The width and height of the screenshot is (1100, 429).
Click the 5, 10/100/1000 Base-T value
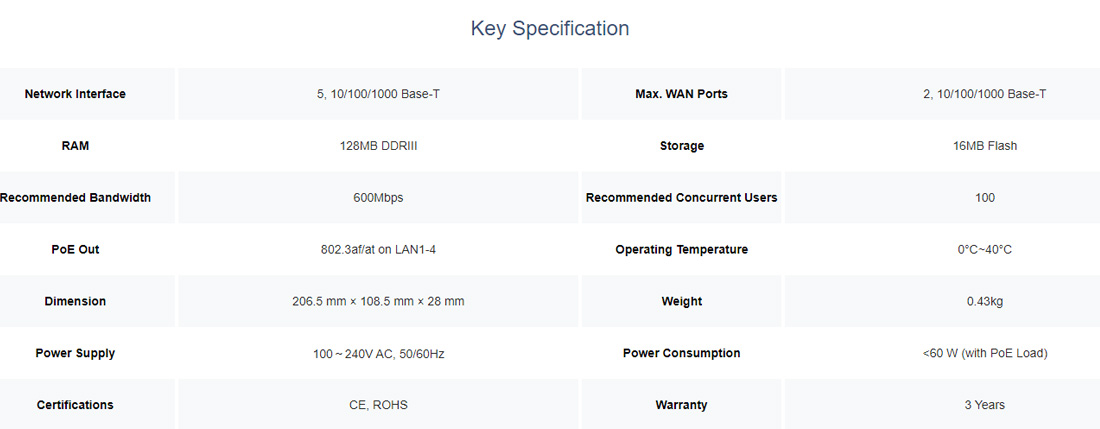[378, 94]
